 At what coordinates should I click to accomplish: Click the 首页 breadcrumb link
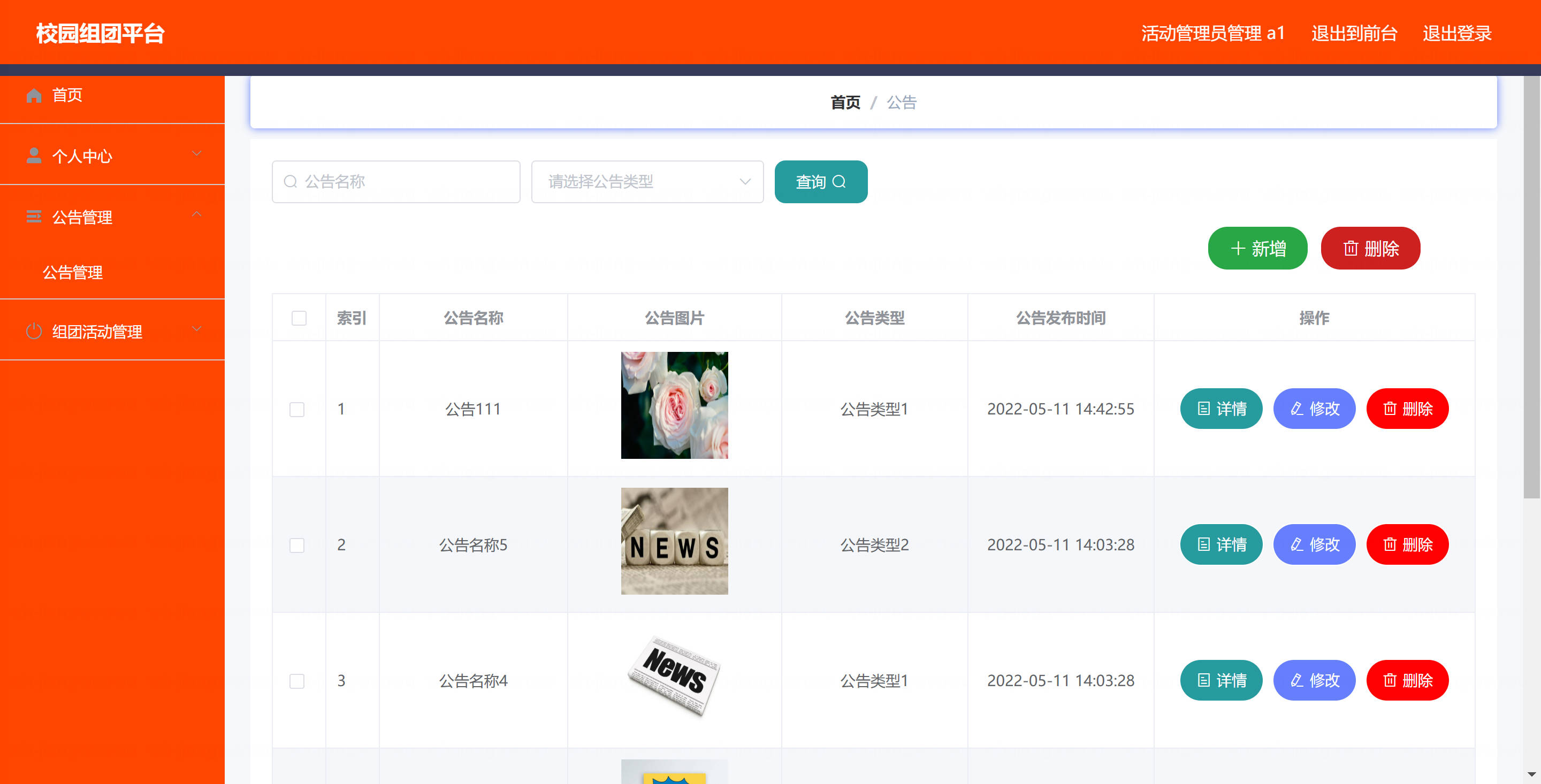point(845,103)
